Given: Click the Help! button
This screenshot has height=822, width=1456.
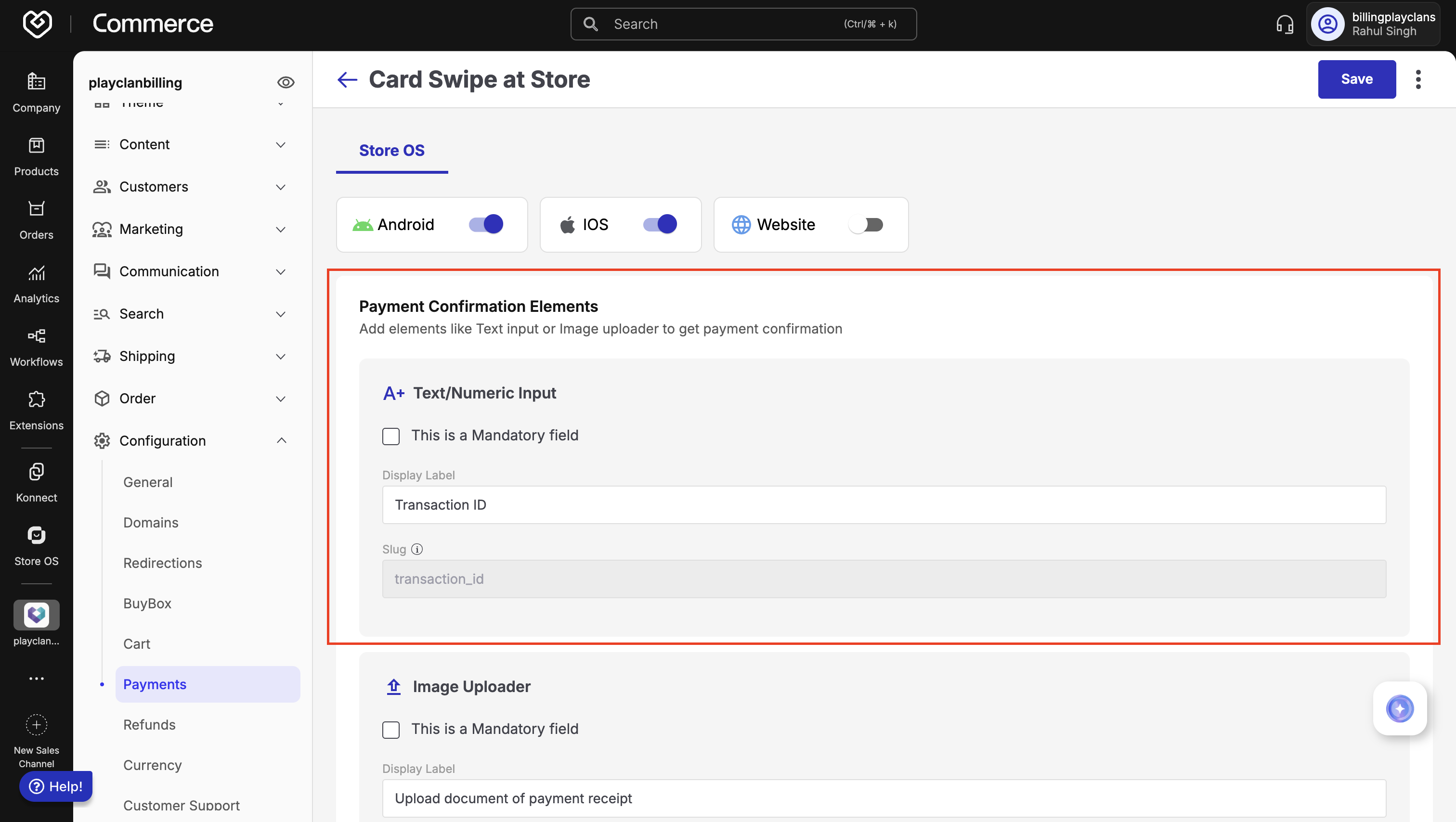Looking at the screenshot, I should (56, 786).
